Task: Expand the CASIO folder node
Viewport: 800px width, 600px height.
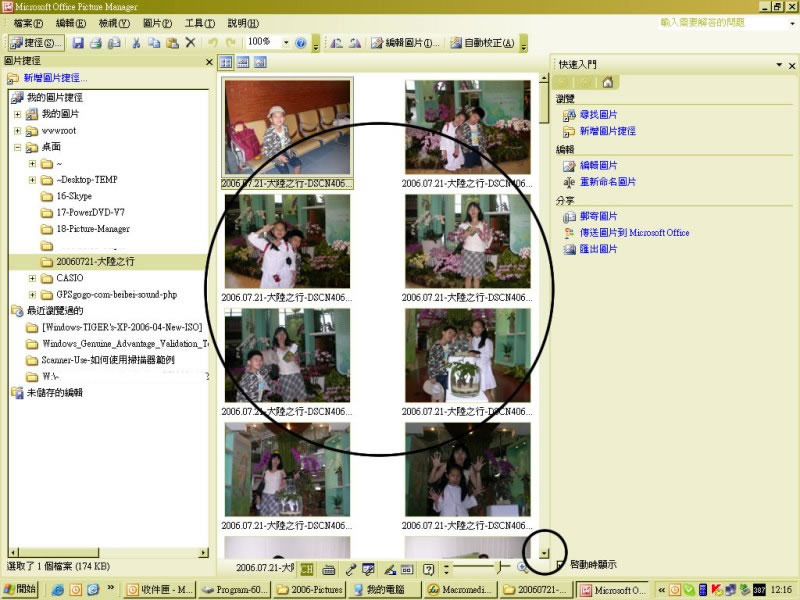Action: point(32,278)
